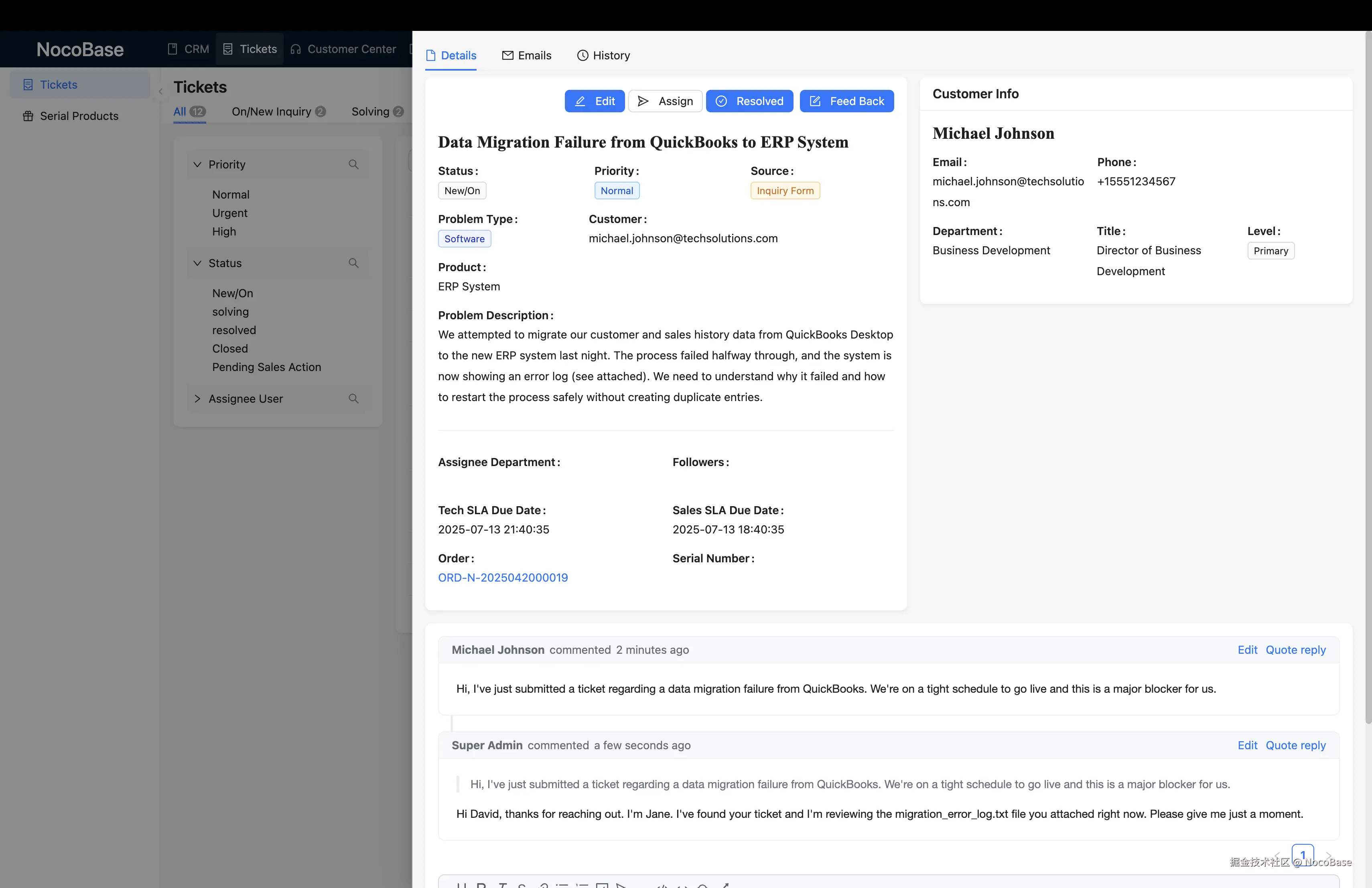This screenshot has height=888, width=1372.
Task: Click the search icon beside the Priority filter
Action: click(x=354, y=165)
